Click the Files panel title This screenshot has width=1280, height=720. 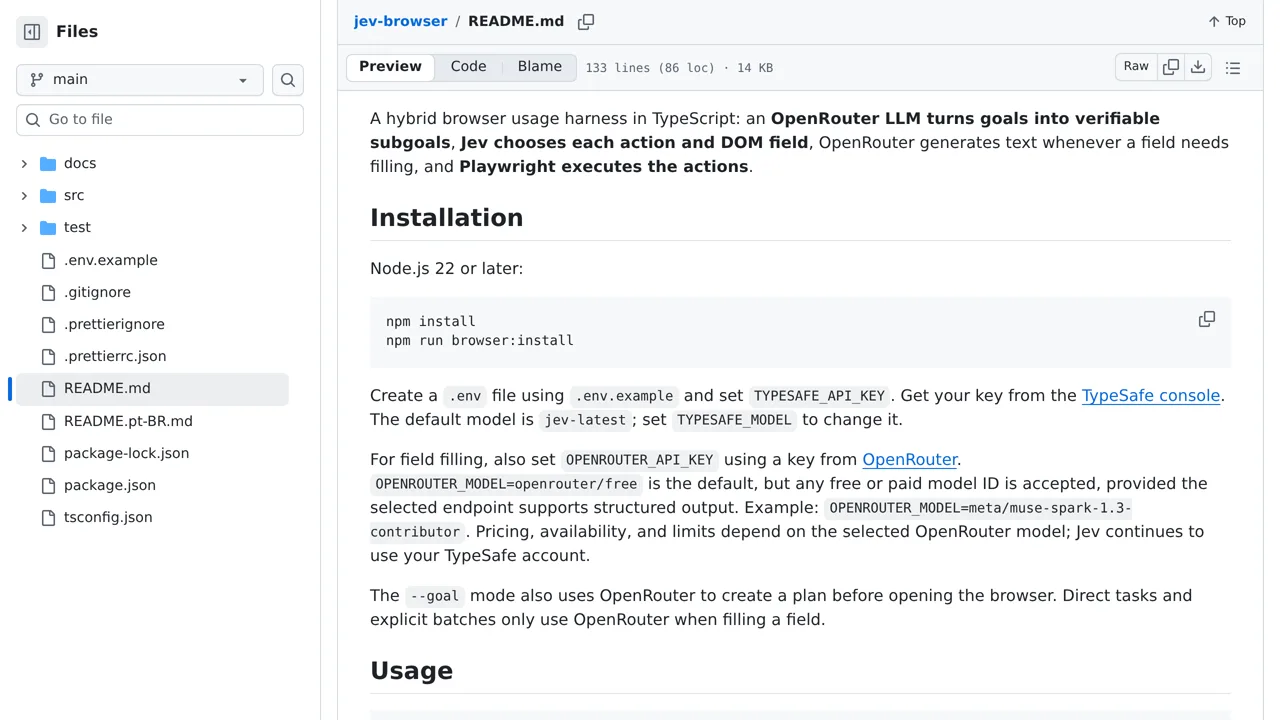click(77, 32)
